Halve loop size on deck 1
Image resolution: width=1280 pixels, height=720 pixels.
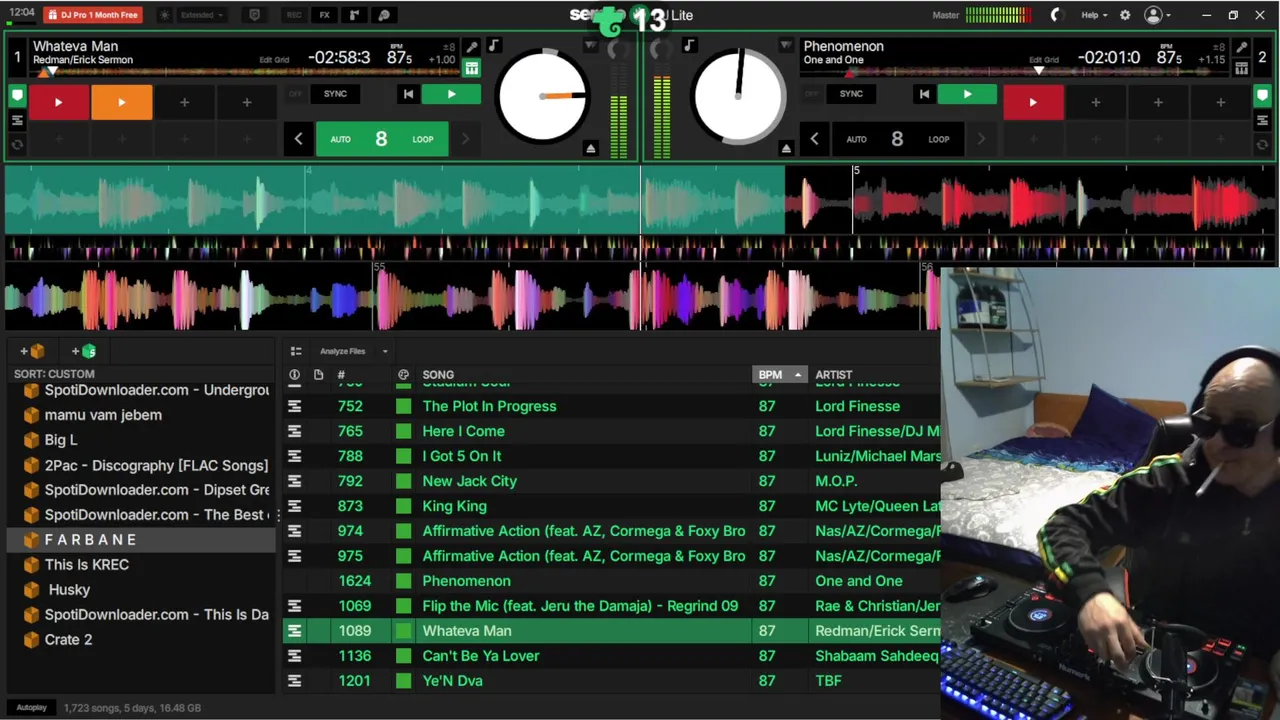tap(298, 139)
